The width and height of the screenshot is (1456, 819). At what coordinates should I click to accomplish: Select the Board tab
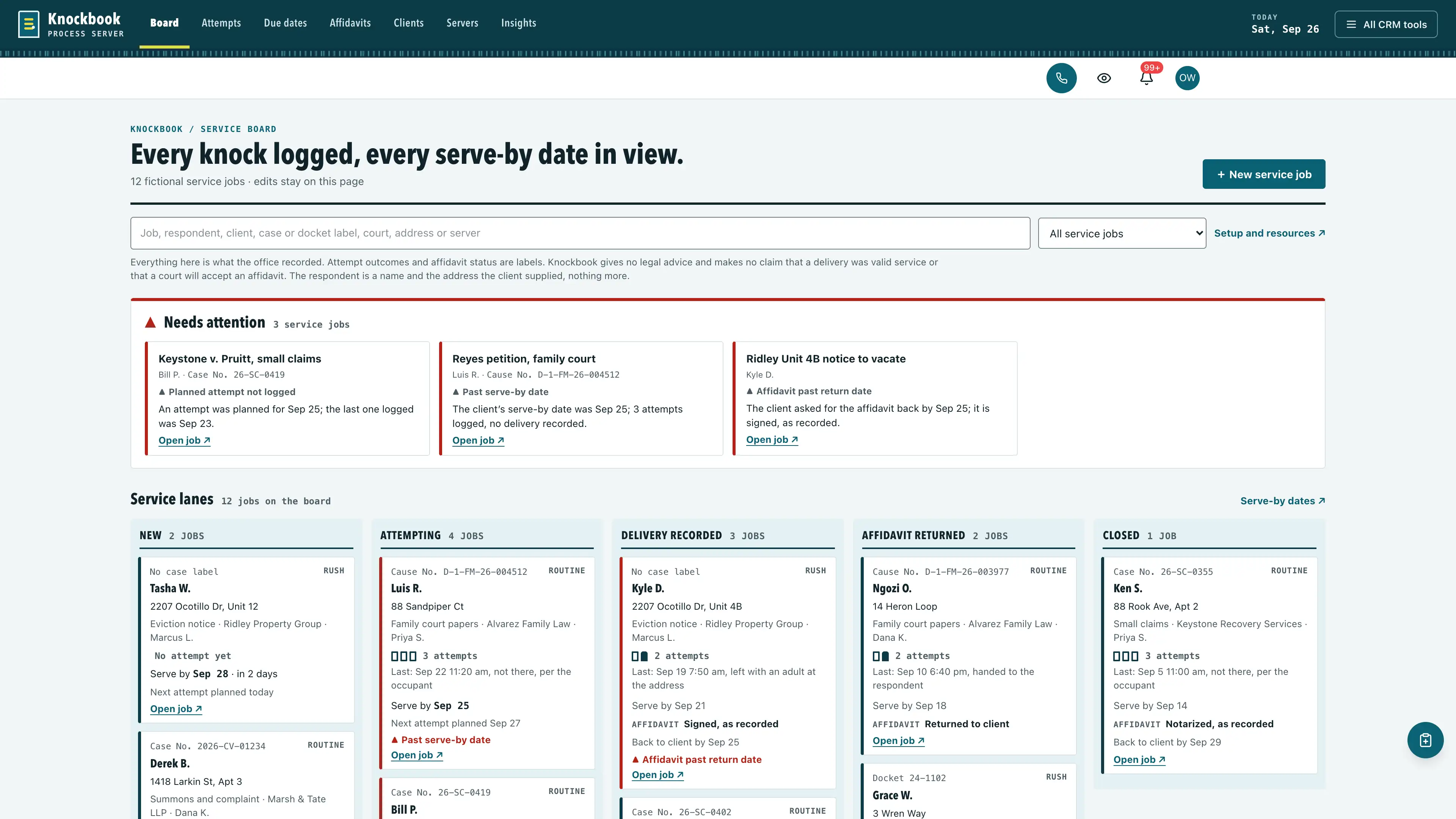[165, 23]
